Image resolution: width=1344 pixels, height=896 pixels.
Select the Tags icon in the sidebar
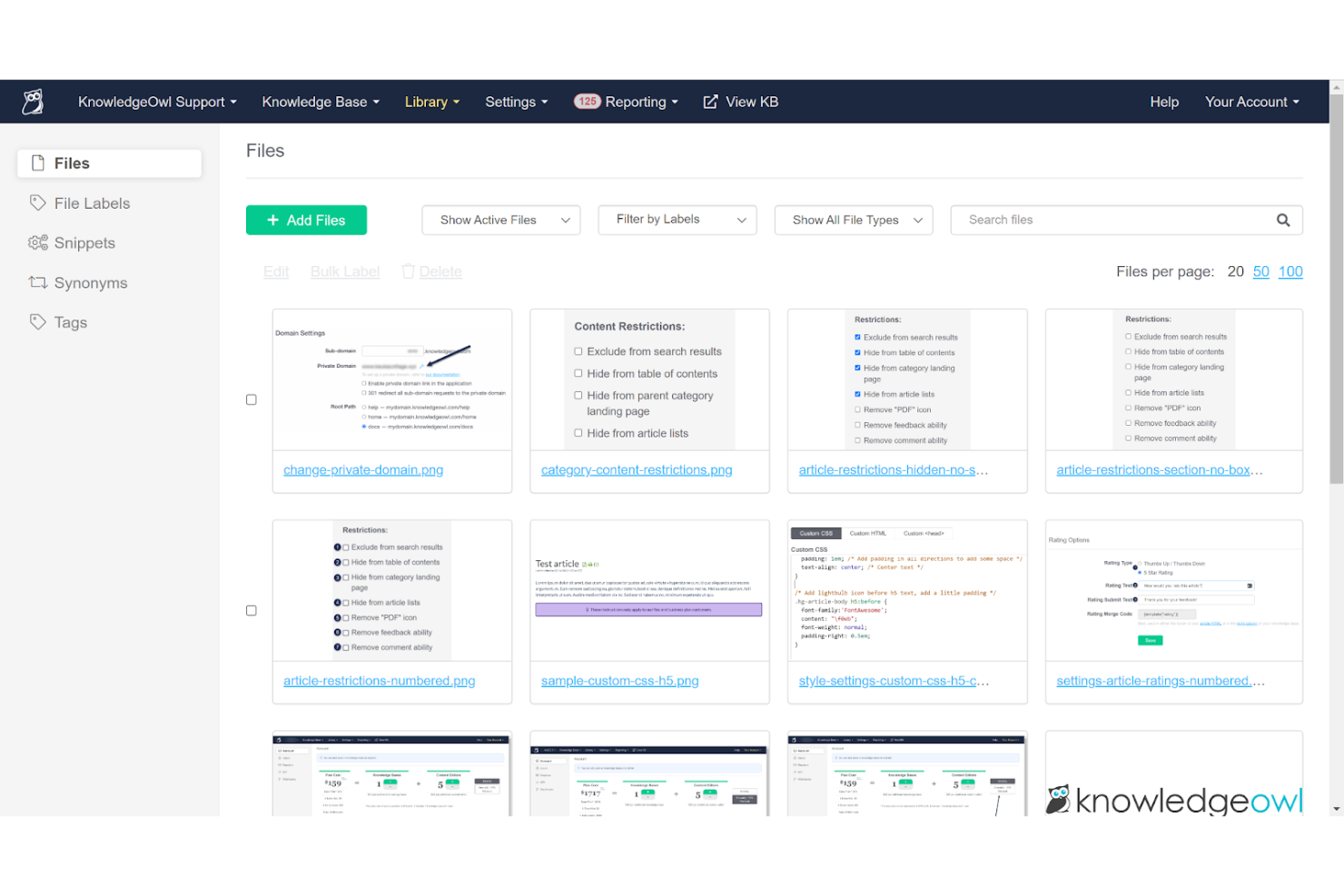[x=37, y=322]
